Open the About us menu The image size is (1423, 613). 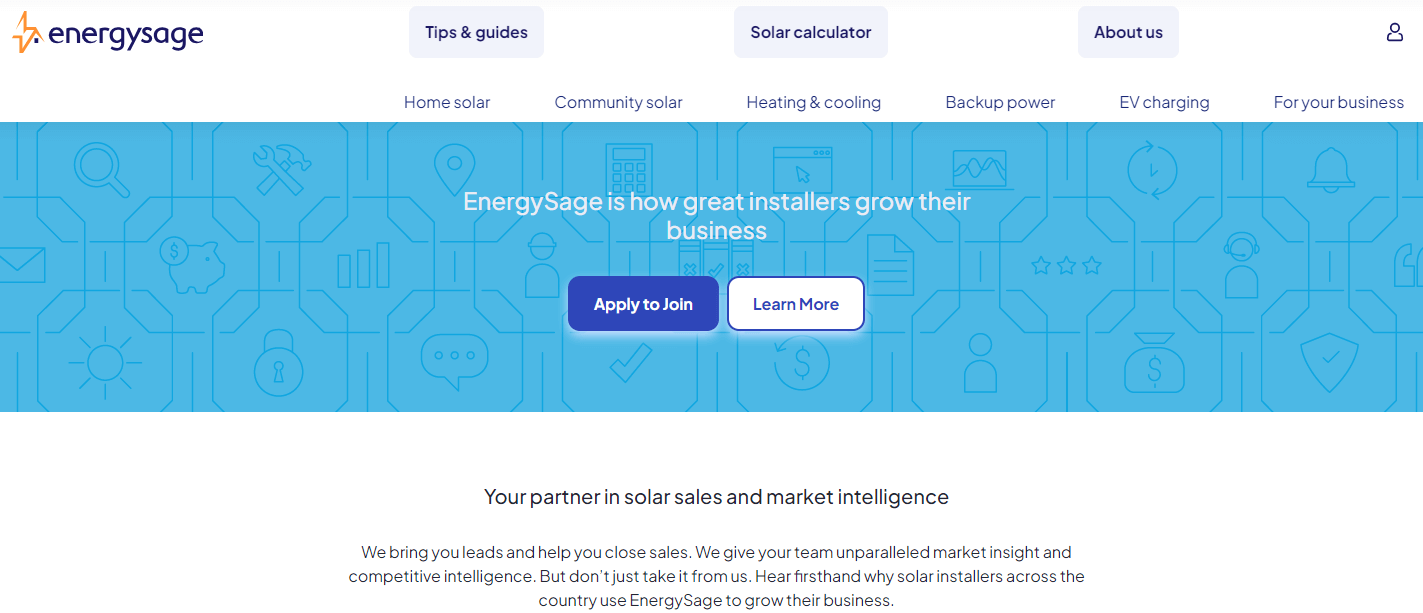(x=1128, y=32)
